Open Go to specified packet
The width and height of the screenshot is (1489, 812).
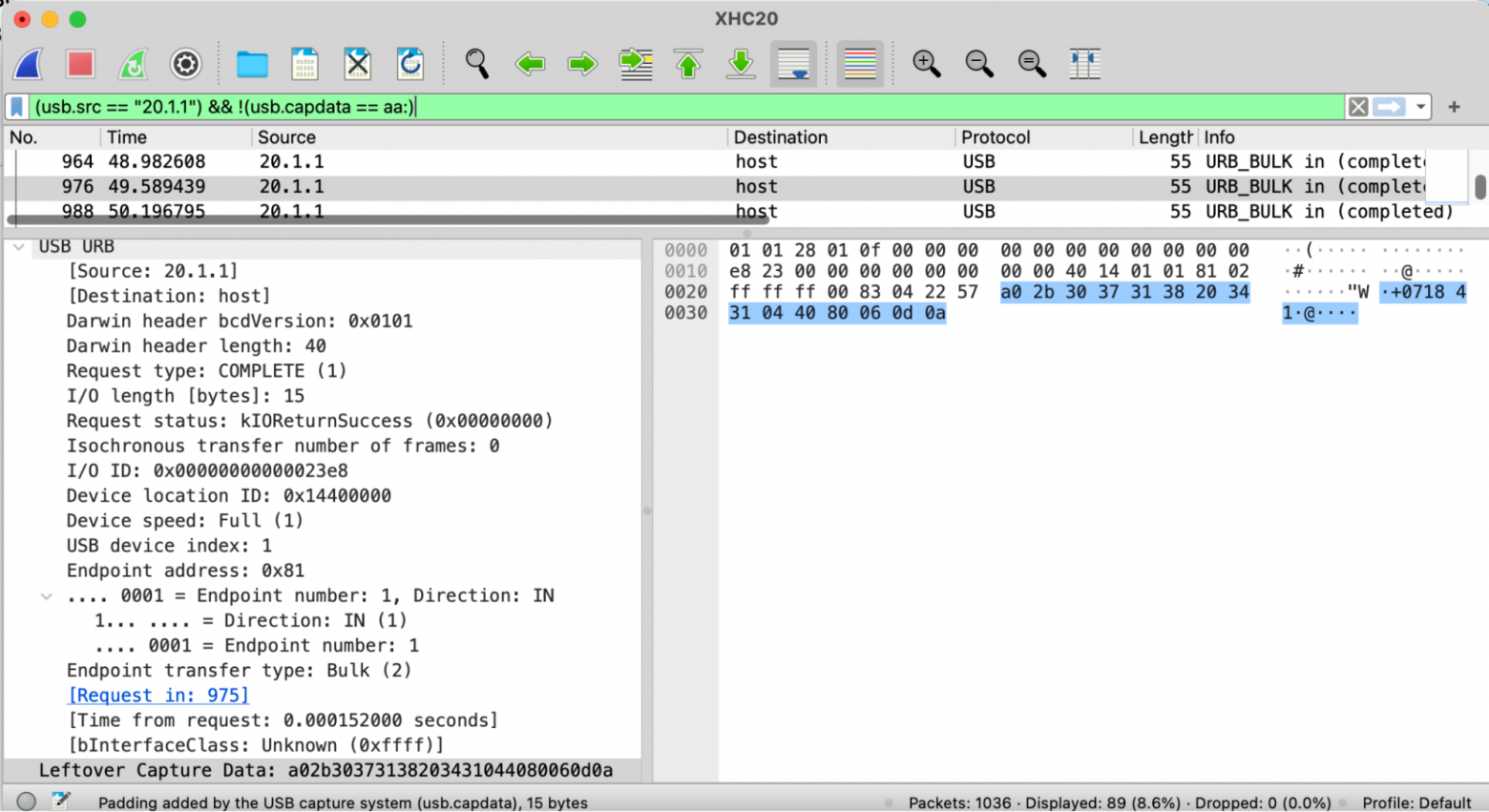coord(636,64)
